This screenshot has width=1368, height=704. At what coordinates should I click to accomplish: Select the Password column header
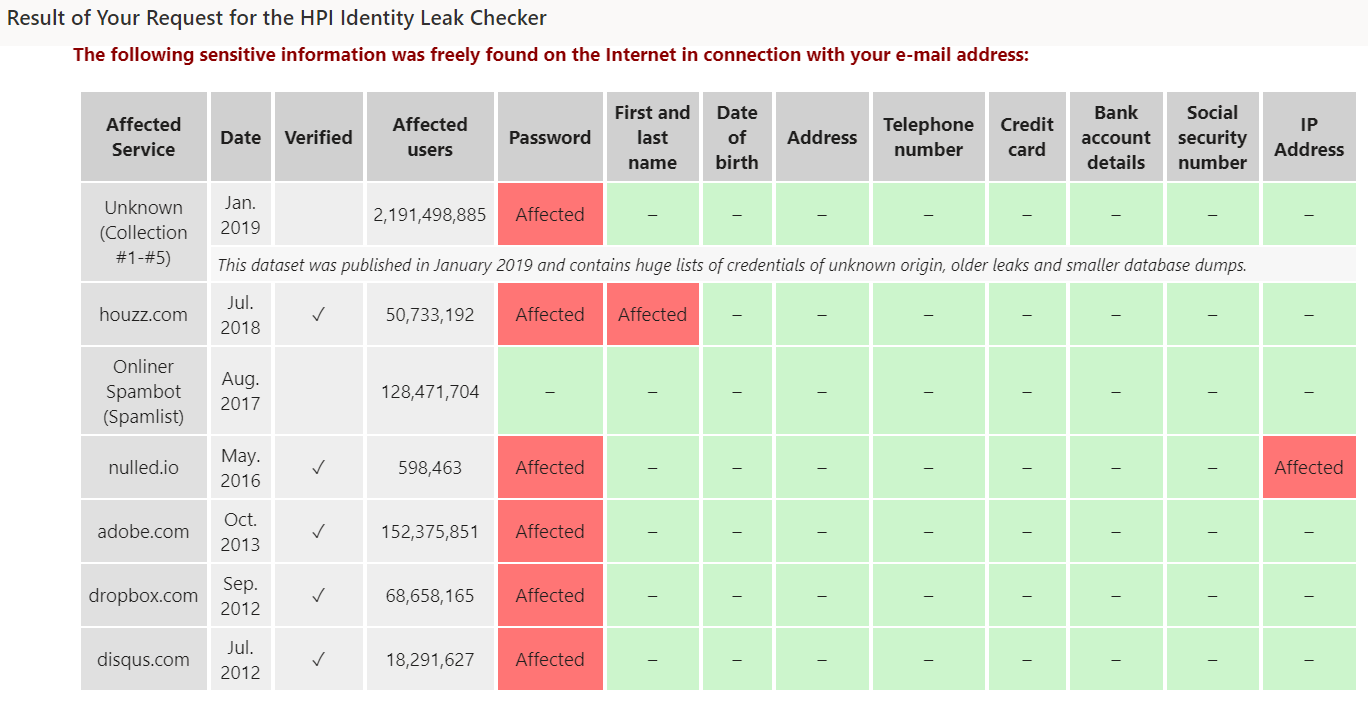tap(549, 137)
